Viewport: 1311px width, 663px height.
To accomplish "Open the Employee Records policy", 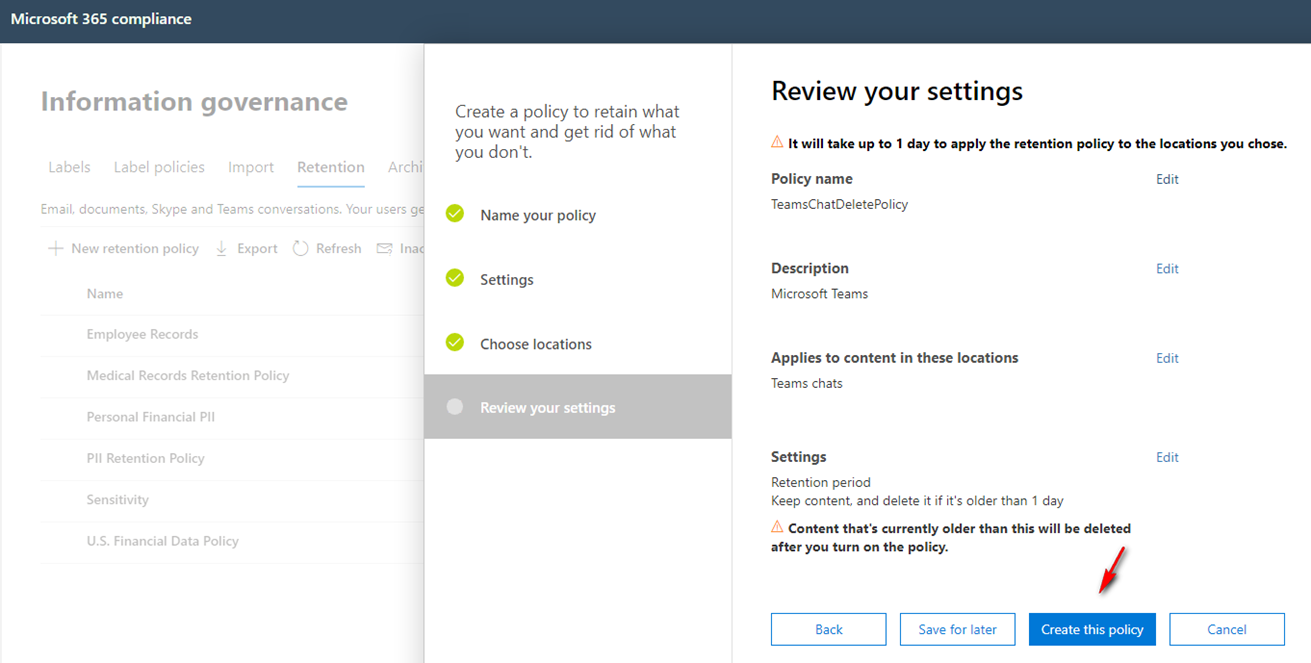I will [142, 334].
